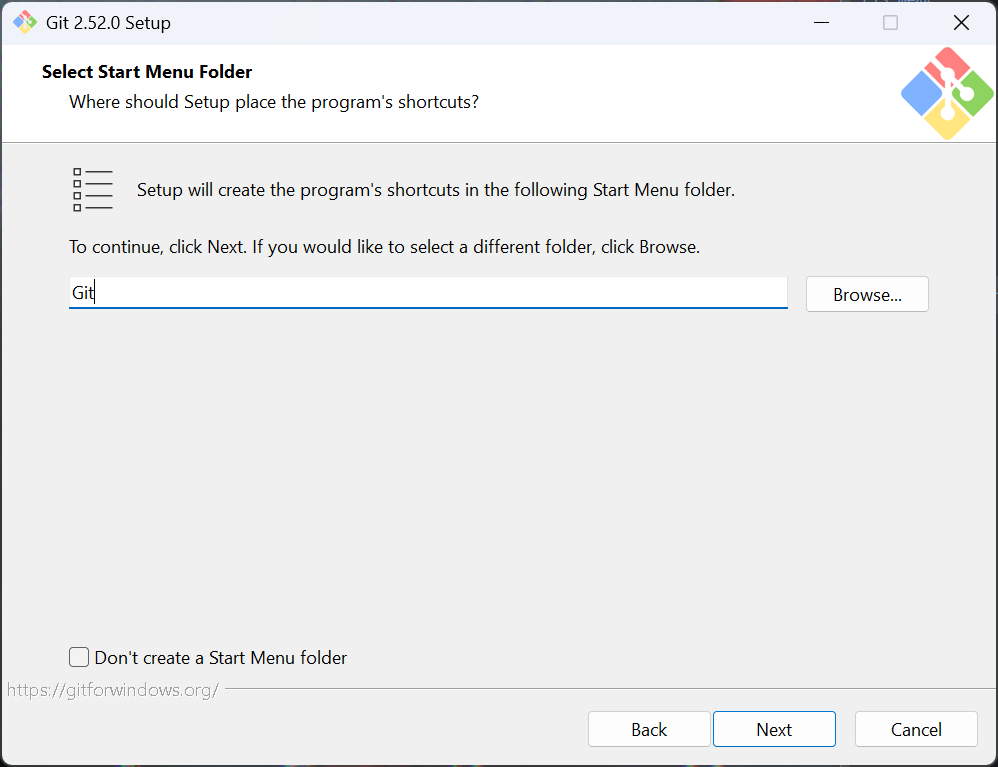Image resolution: width=998 pixels, height=767 pixels.
Task: Click the "Where should Setup place" subtitle text
Action: (x=273, y=102)
